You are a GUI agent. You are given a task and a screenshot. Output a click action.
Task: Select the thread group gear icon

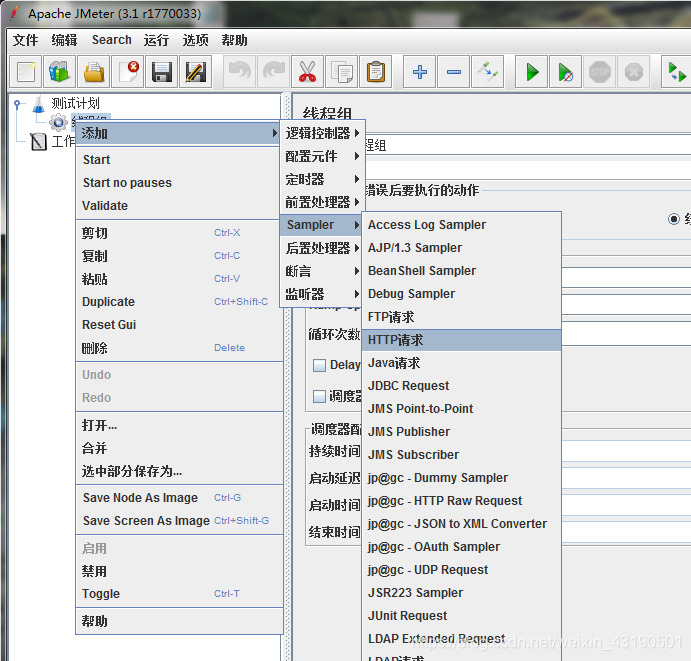pyautogui.click(x=58, y=123)
